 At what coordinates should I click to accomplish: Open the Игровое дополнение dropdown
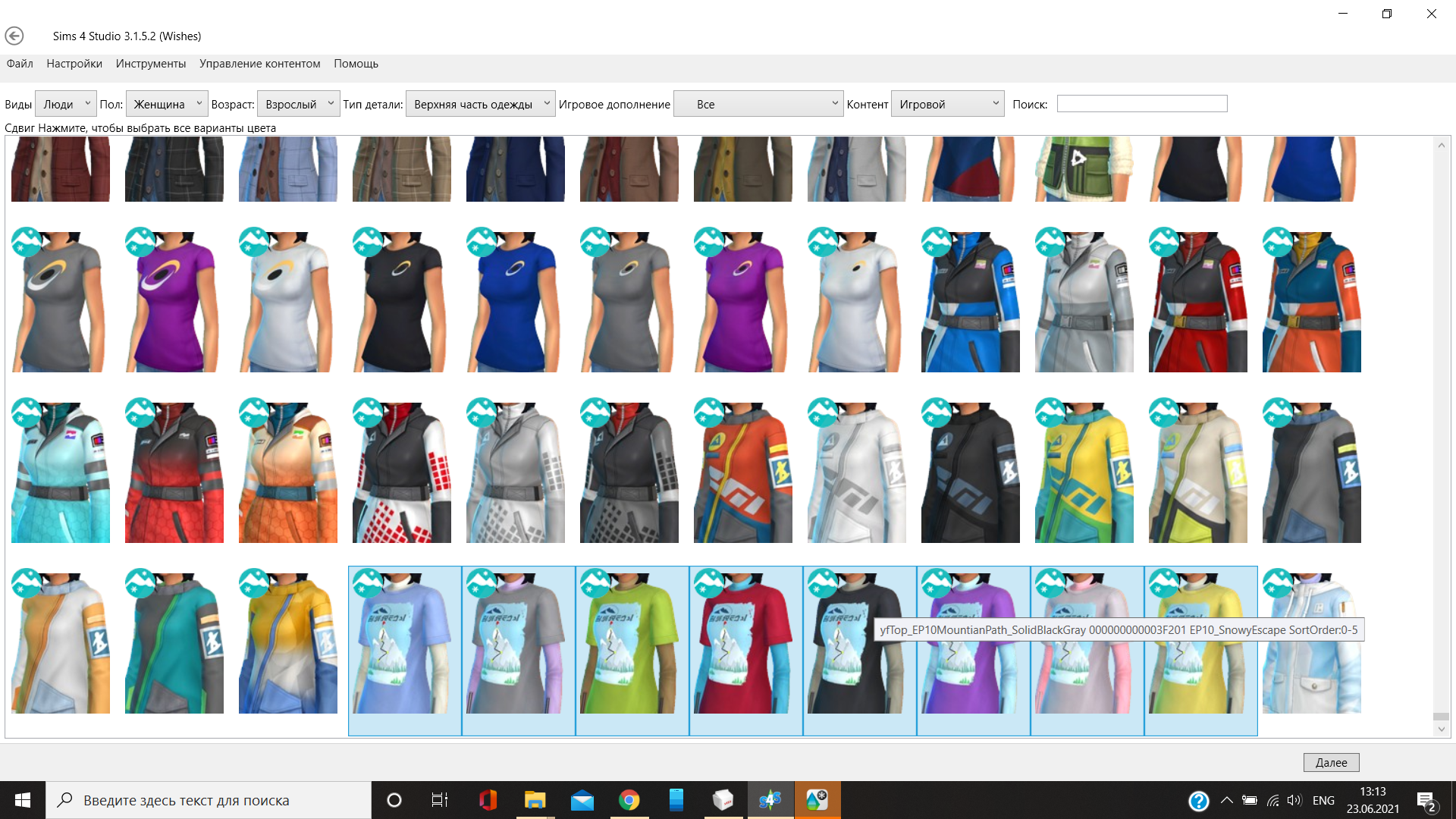tap(758, 104)
